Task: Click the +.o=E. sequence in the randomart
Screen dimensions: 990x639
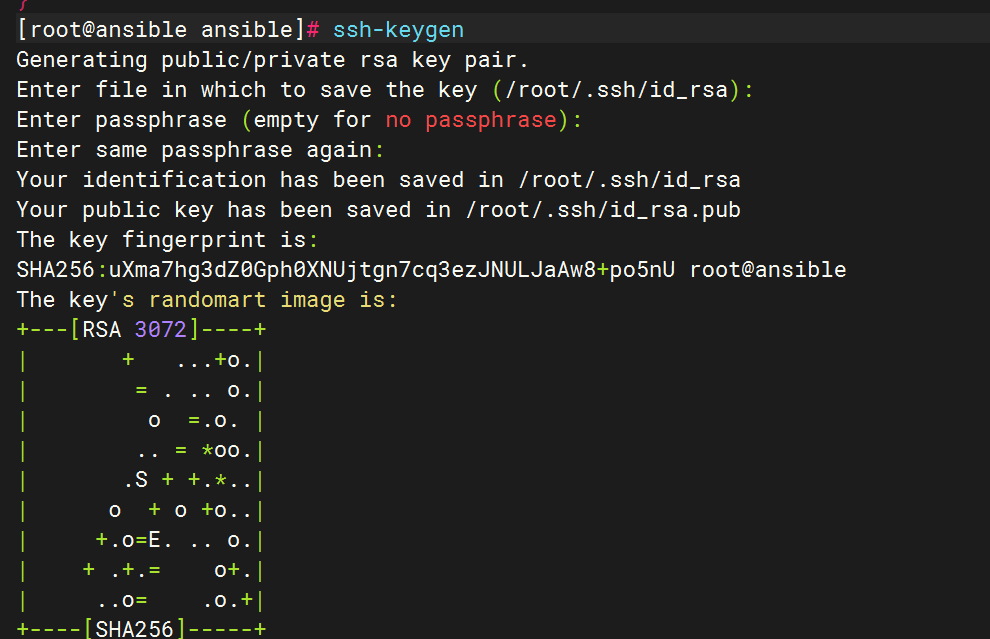Action: coord(133,540)
